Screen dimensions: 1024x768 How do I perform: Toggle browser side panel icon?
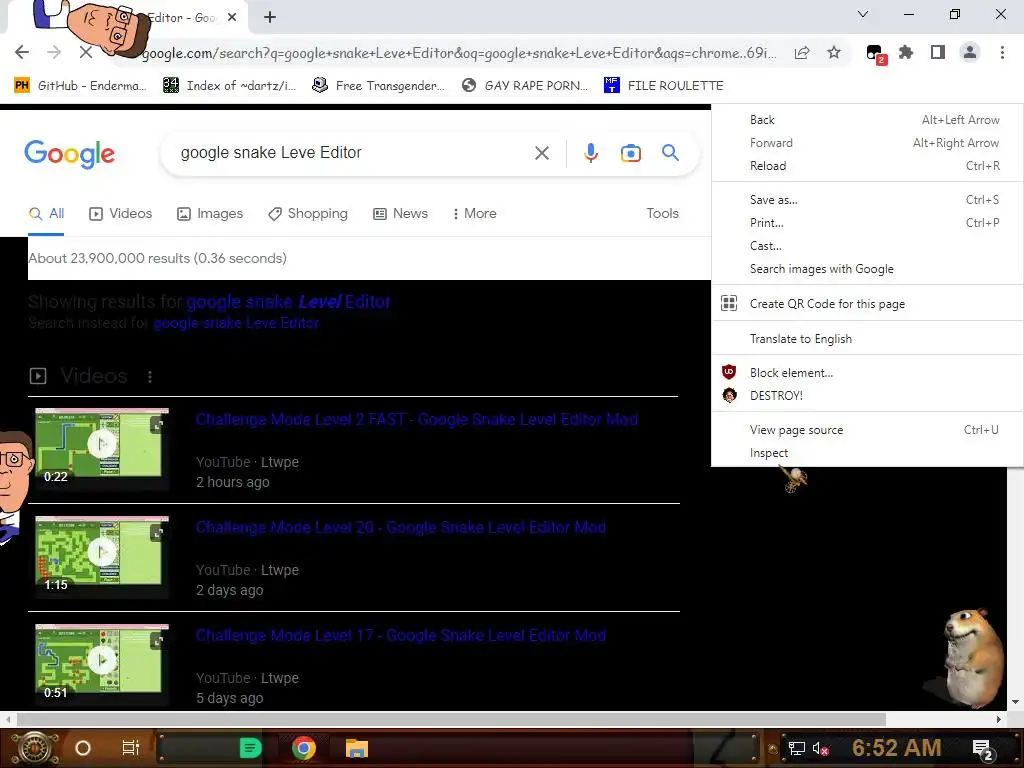click(x=938, y=52)
